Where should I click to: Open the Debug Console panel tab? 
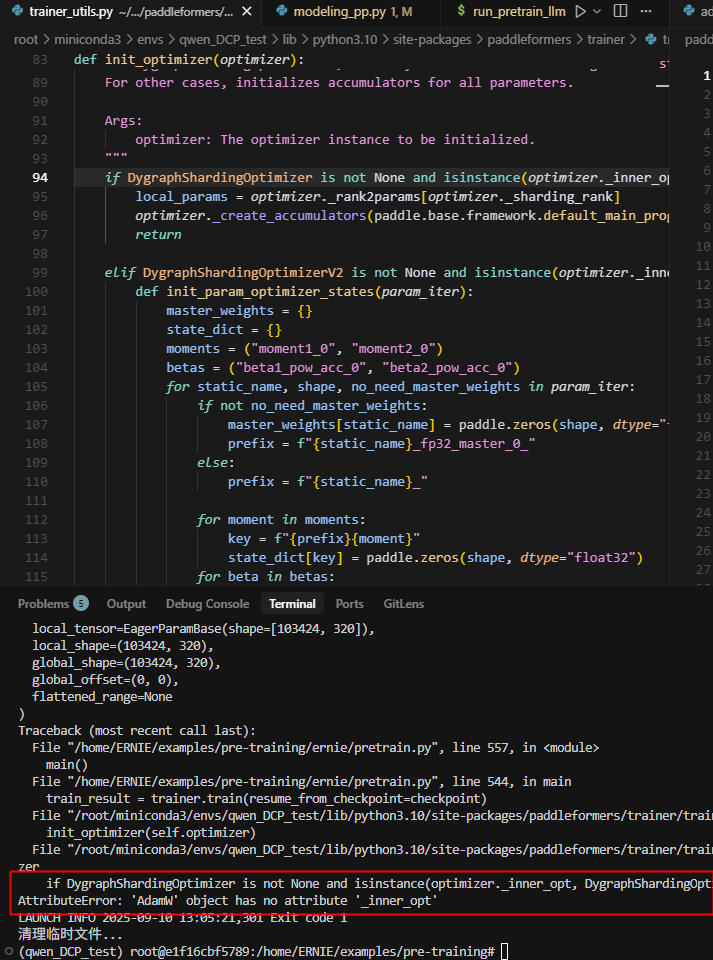207,604
